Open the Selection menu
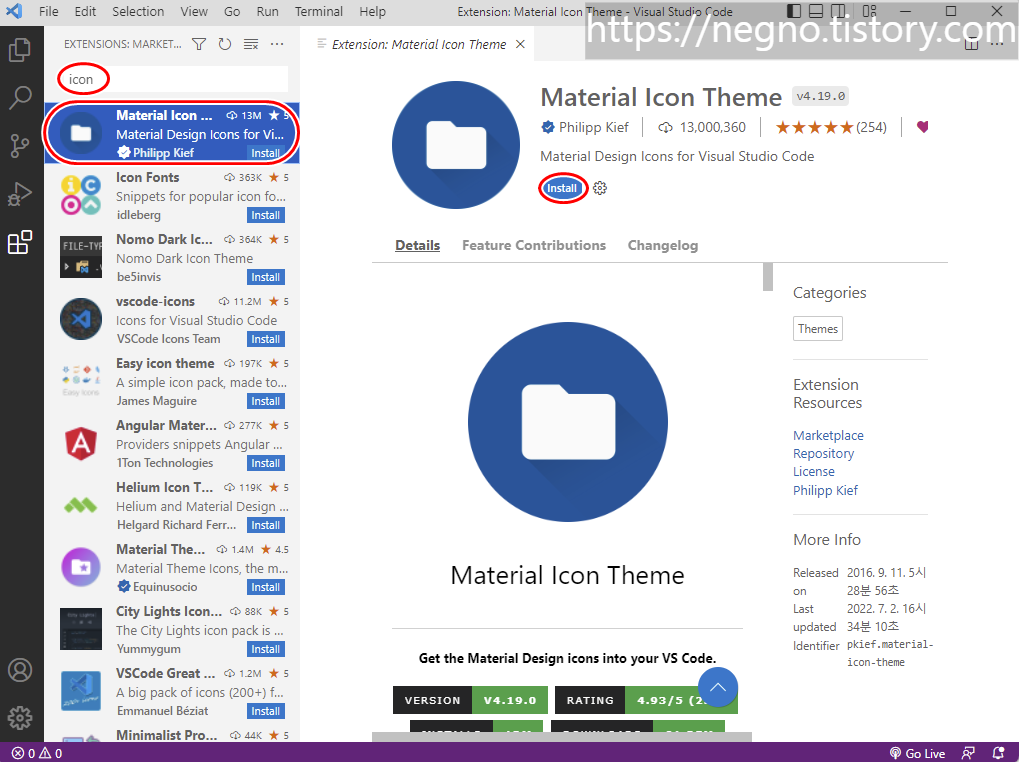 click(x=138, y=12)
